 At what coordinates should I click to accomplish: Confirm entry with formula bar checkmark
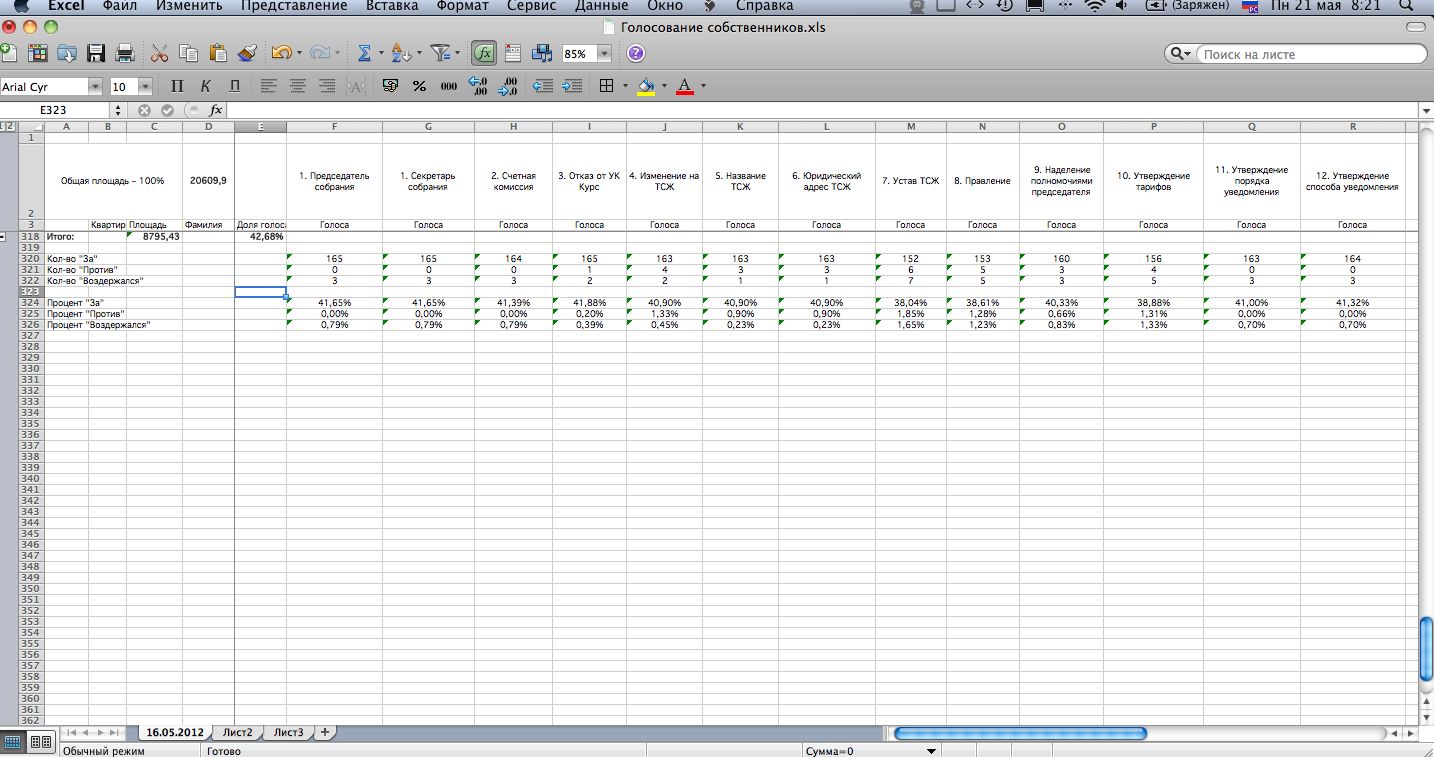pos(167,110)
